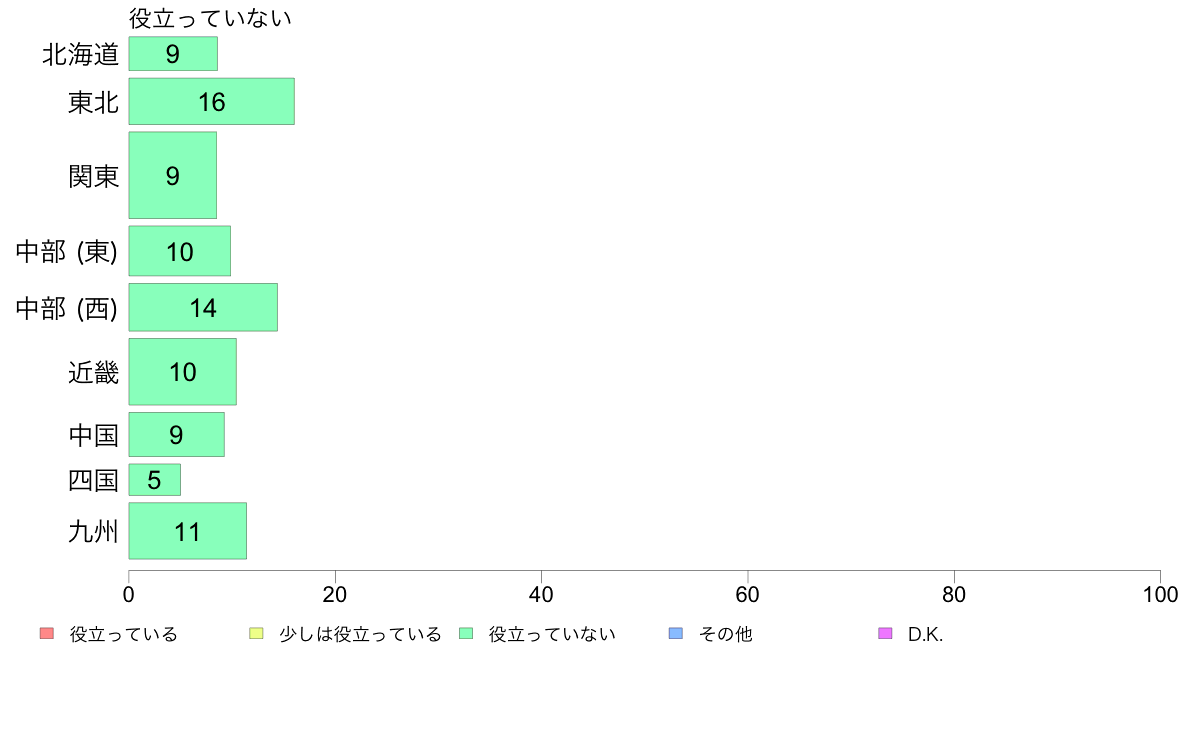Select the 近畿 bar showing 10
Viewport: 1188px width, 736px height.
click(x=183, y=372)
